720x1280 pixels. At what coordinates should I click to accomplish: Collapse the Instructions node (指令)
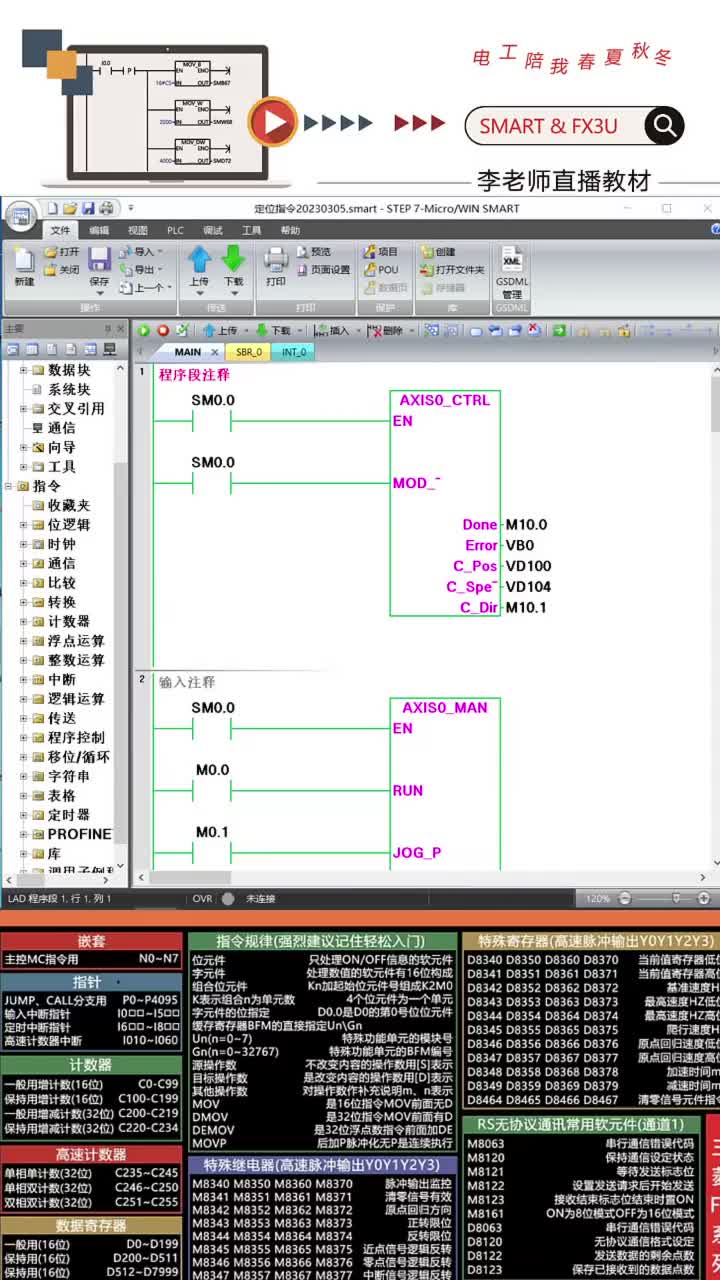pyautogui.click(x=9, y=486)
